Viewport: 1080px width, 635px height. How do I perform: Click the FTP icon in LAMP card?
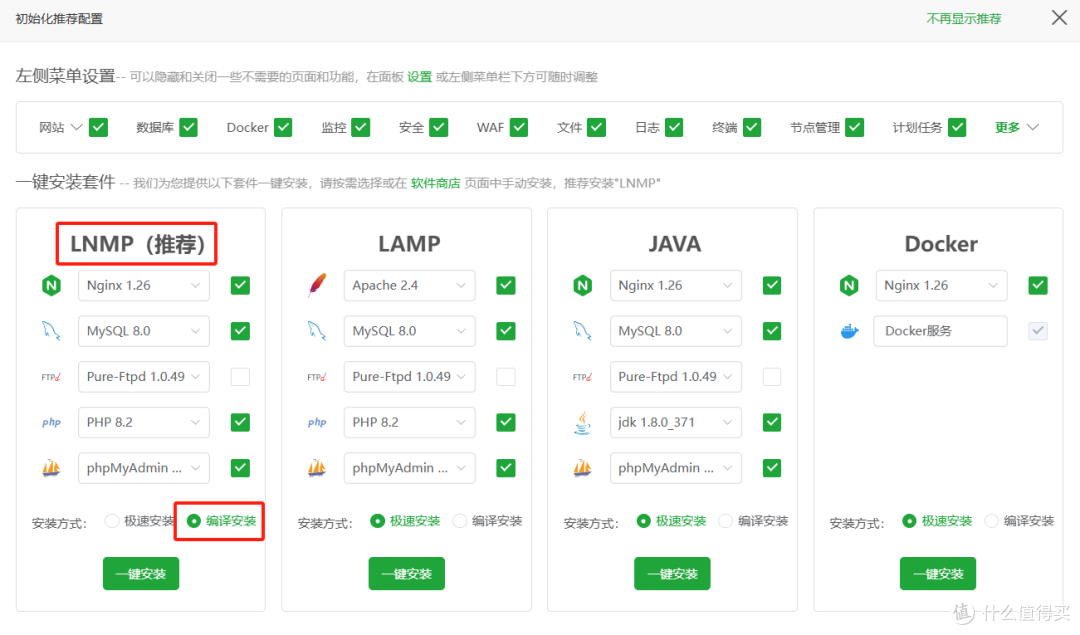point(317,377)
